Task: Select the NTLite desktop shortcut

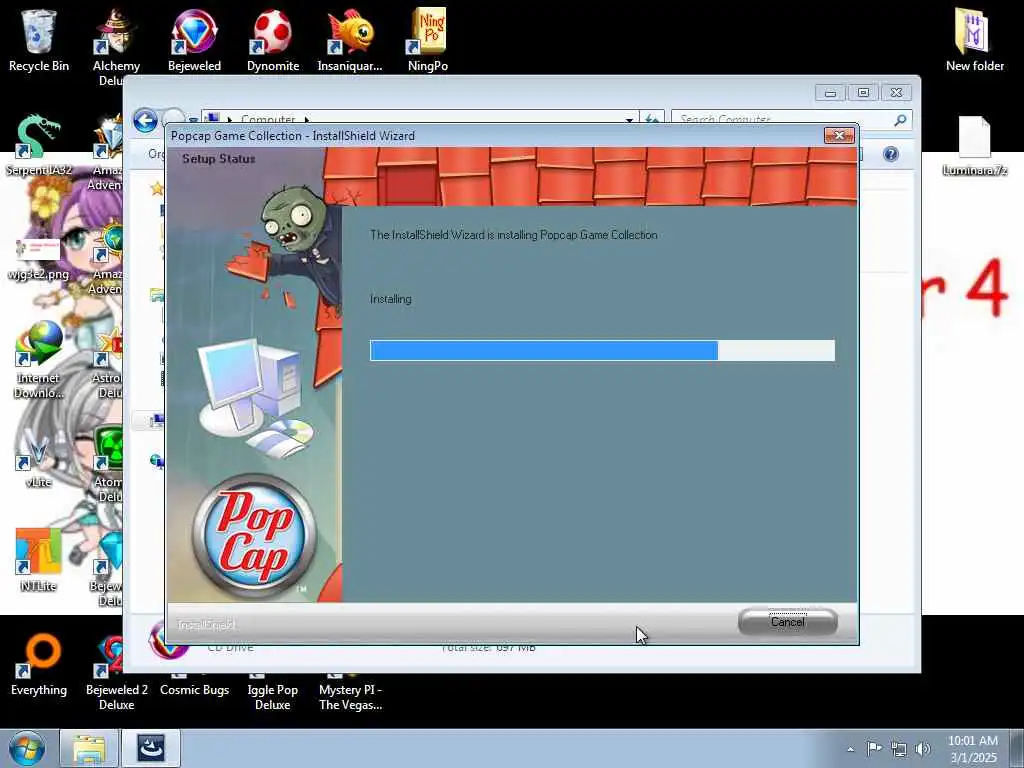Action: pyautogui.click(x=39, y=560)
